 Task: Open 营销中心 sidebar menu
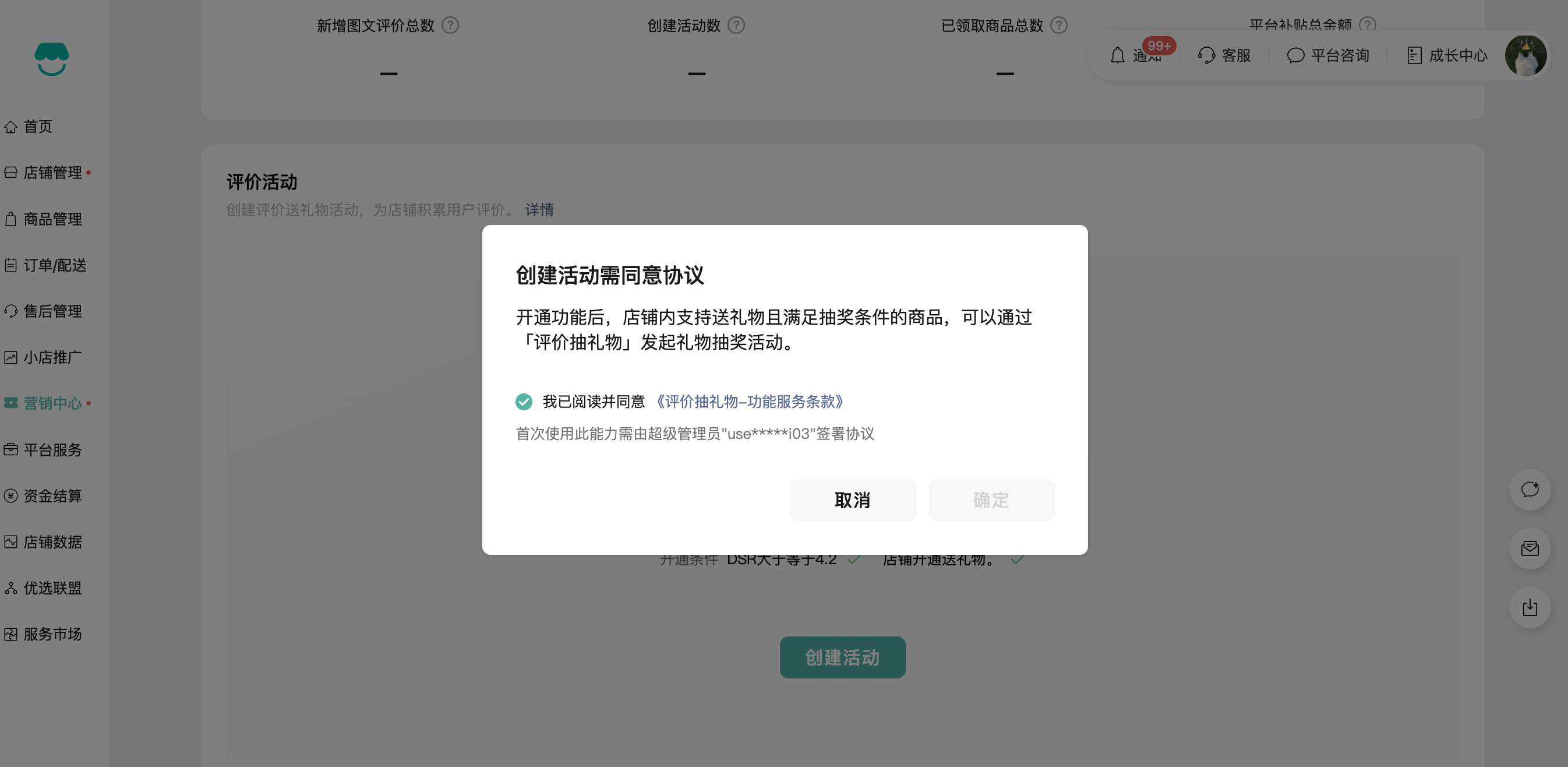[x=52, y=403]
